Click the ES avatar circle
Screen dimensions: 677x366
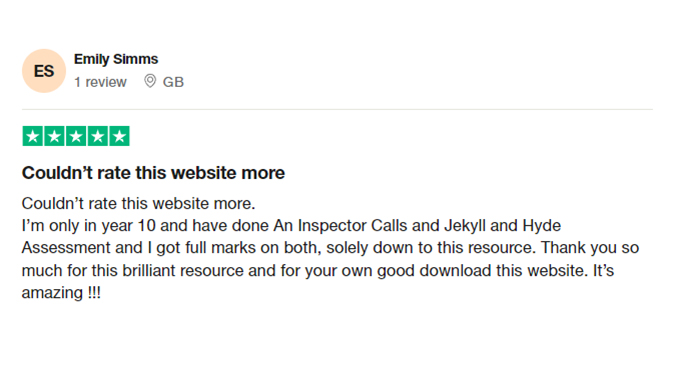pos(44,71)
